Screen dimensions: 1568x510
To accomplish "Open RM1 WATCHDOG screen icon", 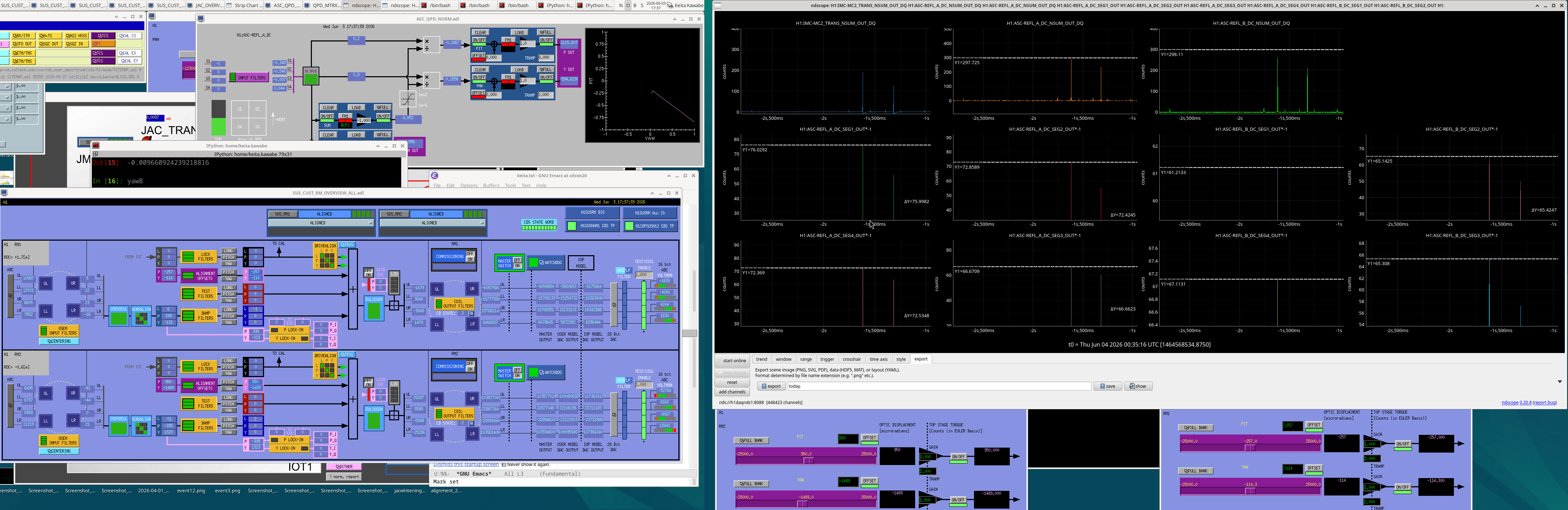I will point(546,262).
